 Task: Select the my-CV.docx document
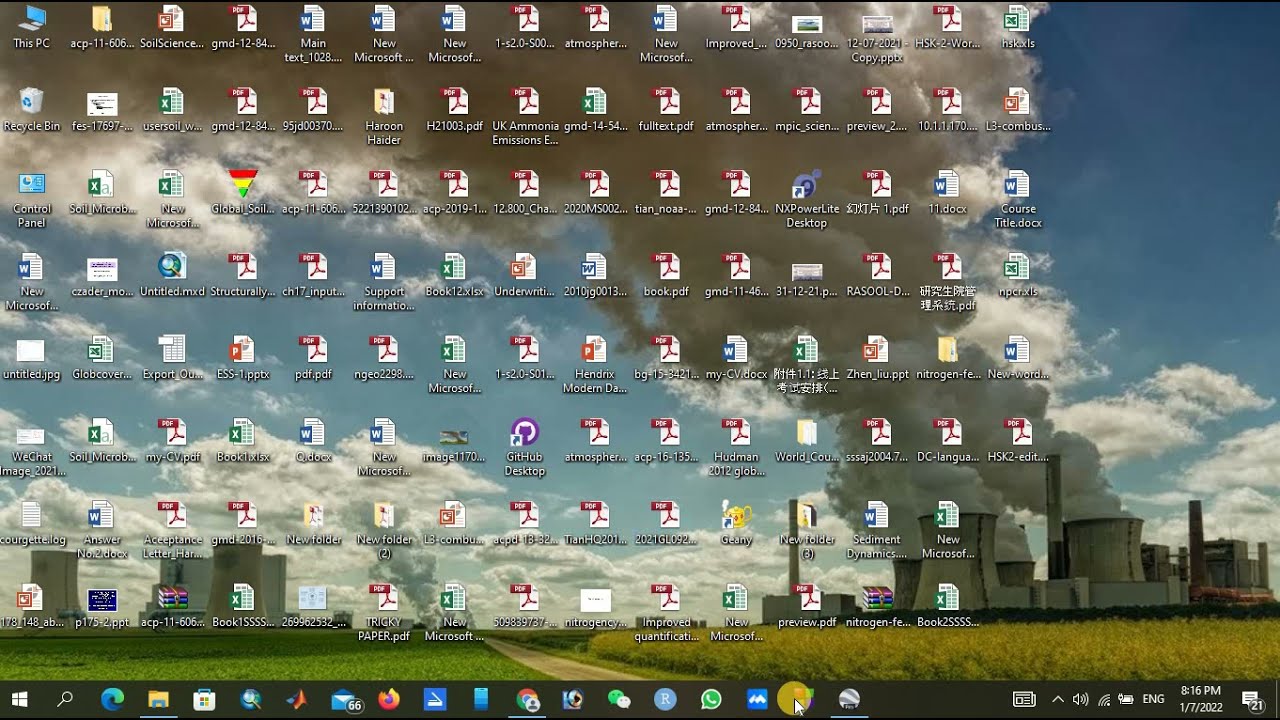[736, 359]
